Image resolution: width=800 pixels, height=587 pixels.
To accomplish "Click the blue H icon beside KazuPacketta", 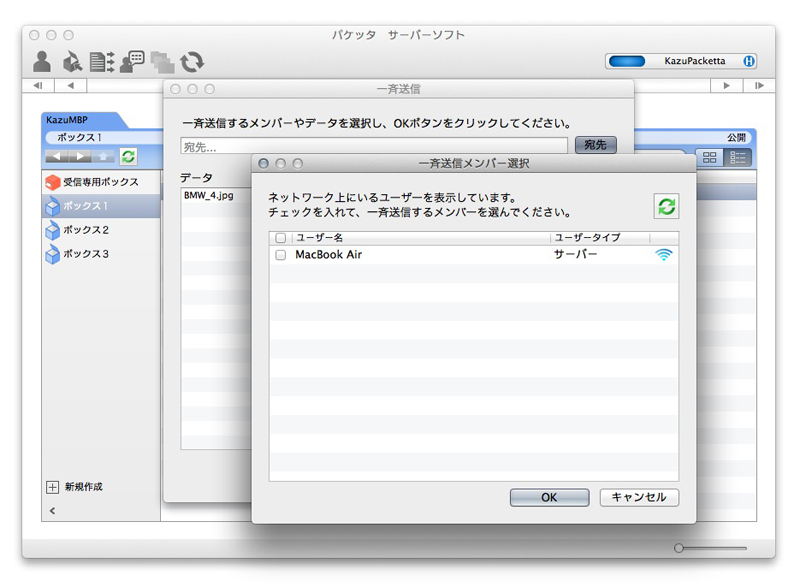I will (749, 61).
